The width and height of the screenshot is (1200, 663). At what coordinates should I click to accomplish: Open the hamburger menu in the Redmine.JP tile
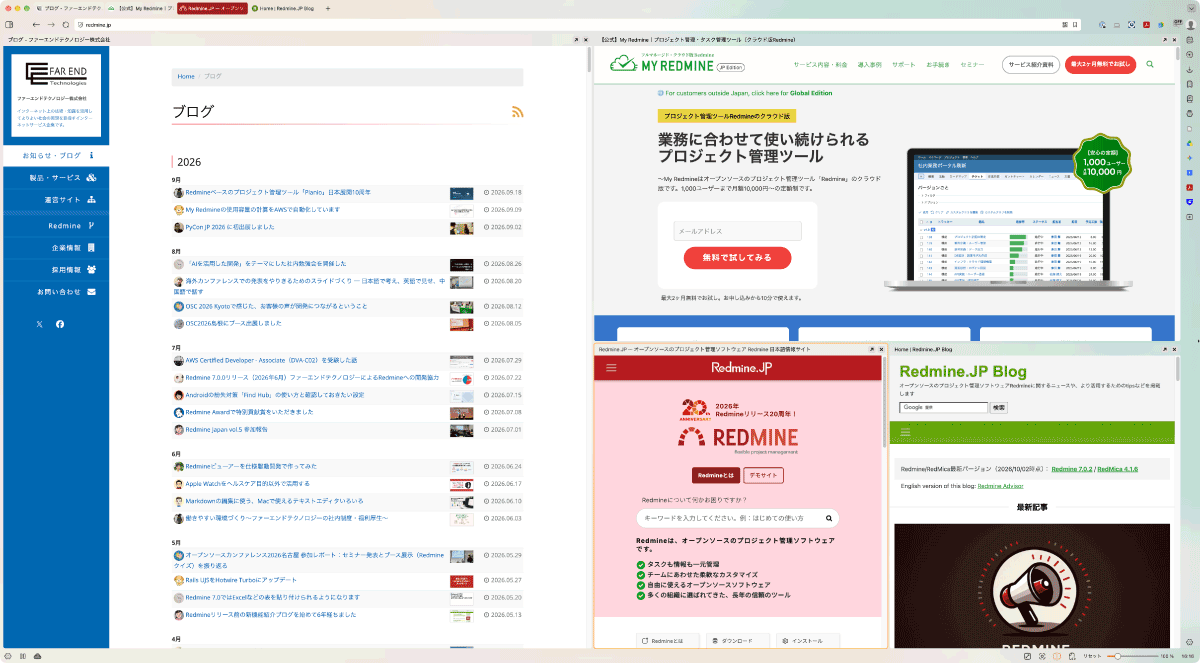coord(611,368)
